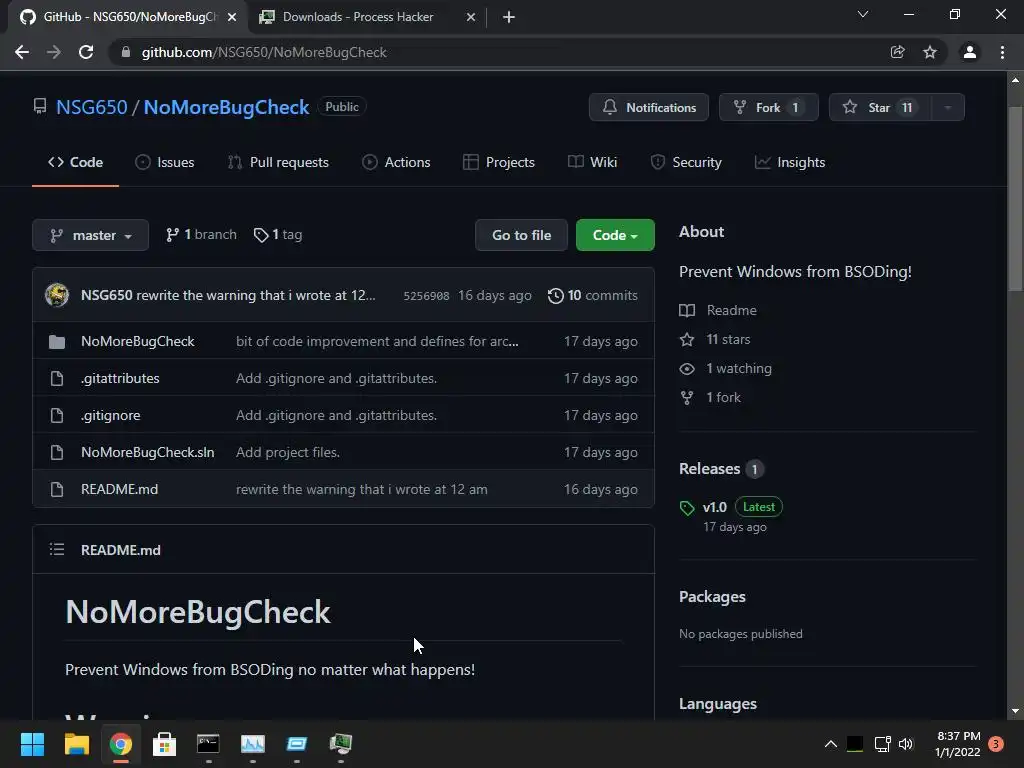
Task: Open the tab search chevron
Action: 863,14
